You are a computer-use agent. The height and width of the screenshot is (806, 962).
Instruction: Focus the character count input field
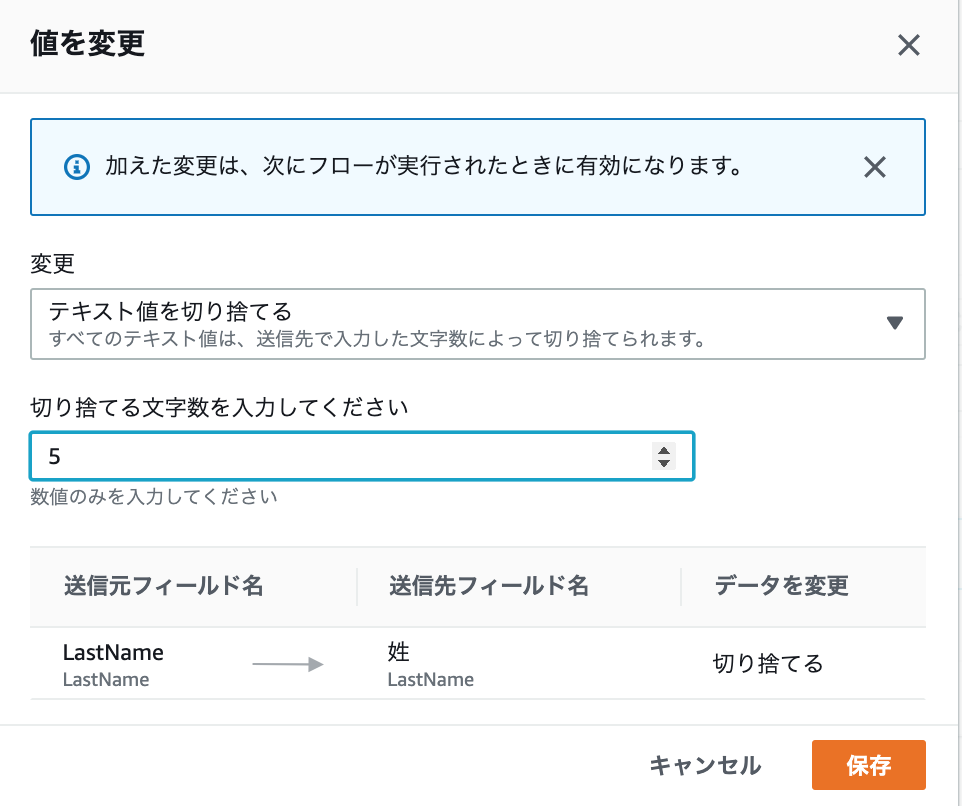click(340, 457)
